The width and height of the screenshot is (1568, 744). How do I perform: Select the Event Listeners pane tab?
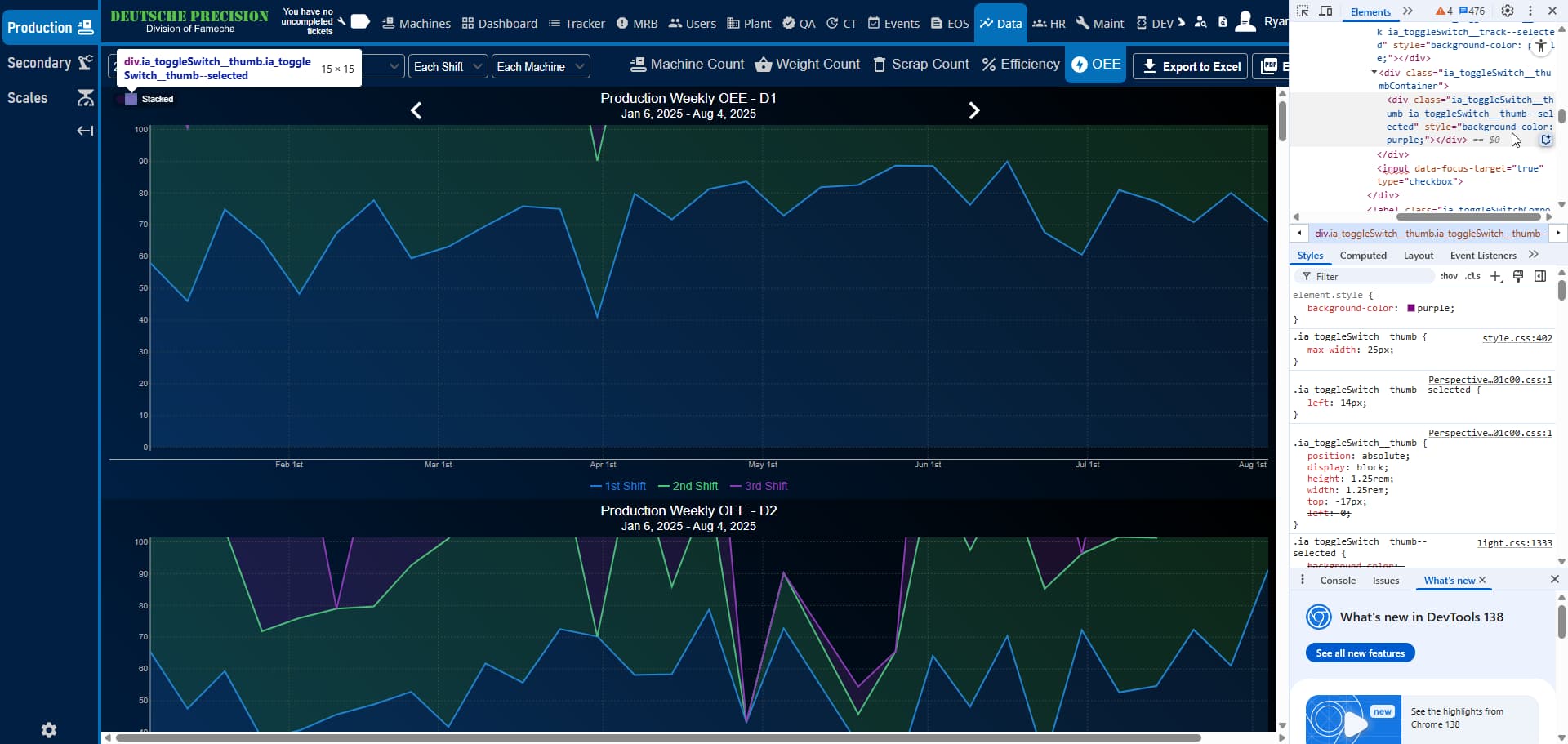[1483, 256]
